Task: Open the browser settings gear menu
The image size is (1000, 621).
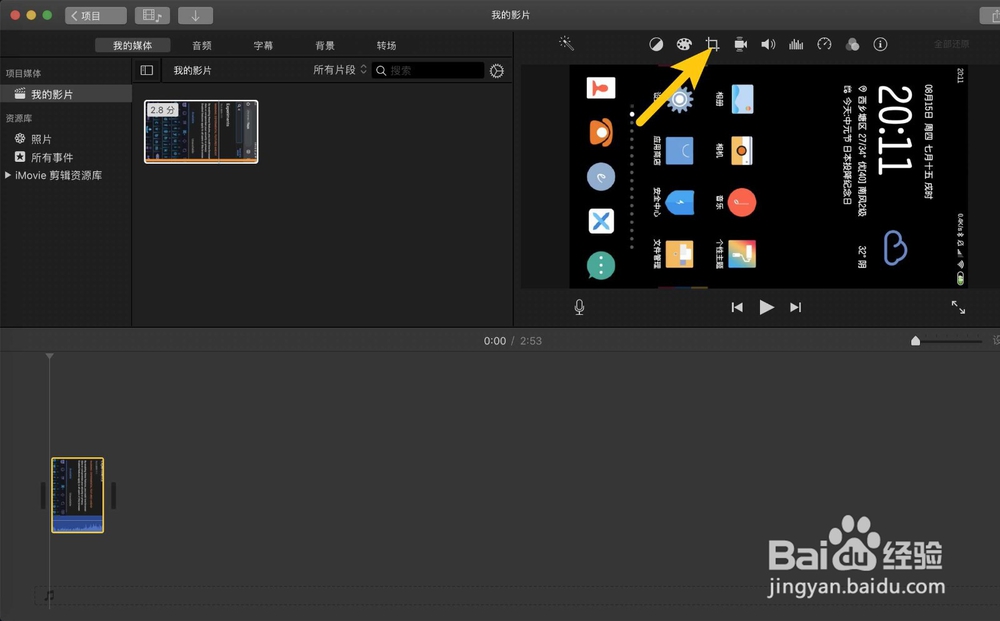Action: [497, 70]
